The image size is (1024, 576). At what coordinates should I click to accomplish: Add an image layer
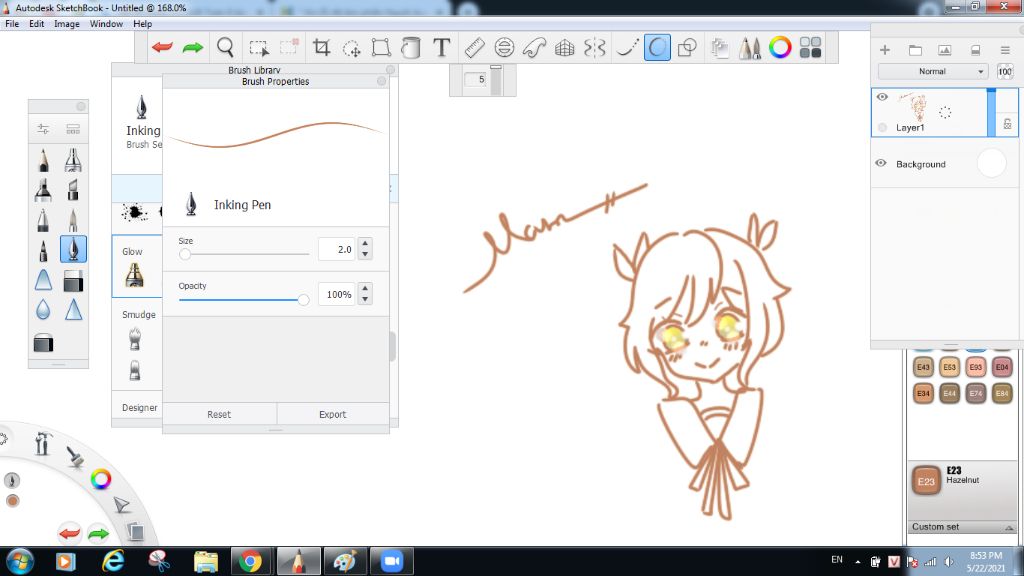click(x=944, y=50)
